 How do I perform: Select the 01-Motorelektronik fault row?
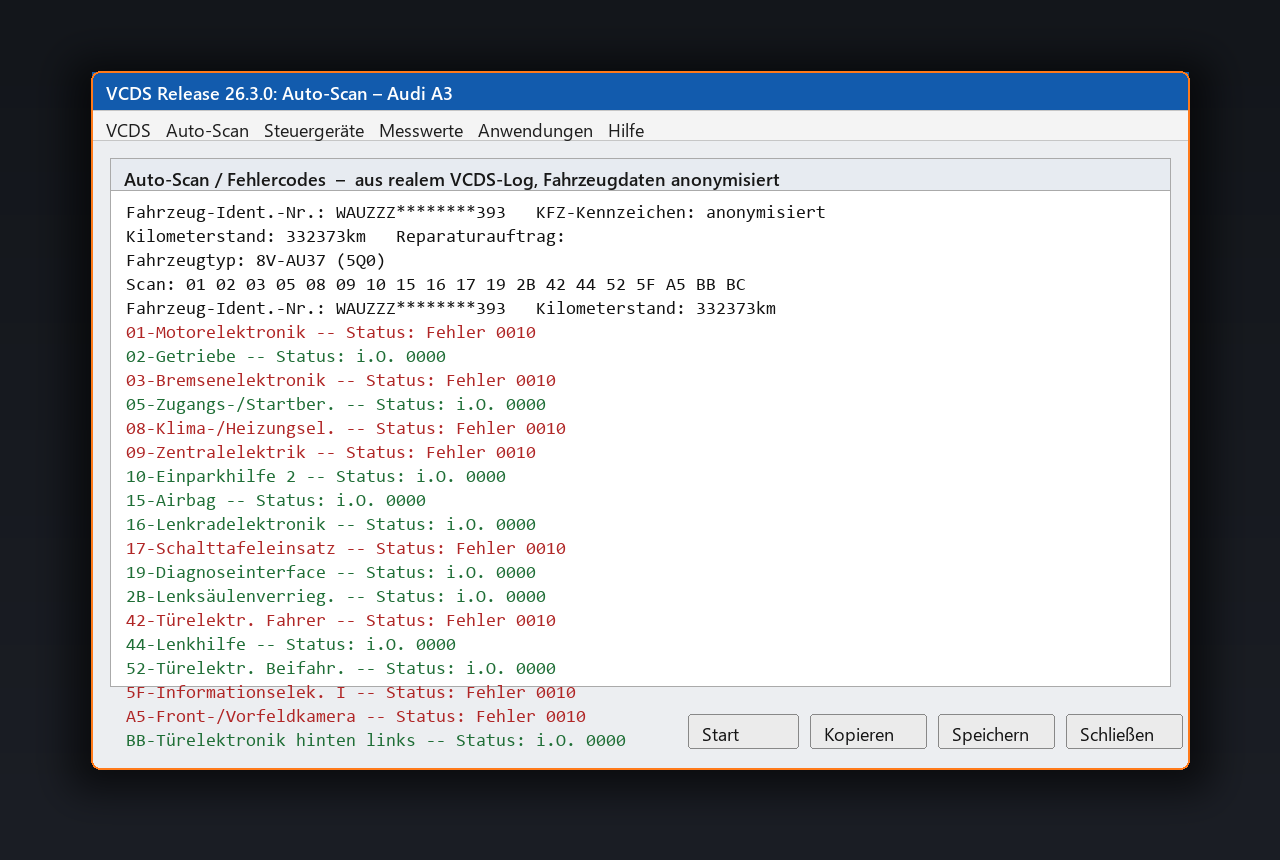coord(331,332)
